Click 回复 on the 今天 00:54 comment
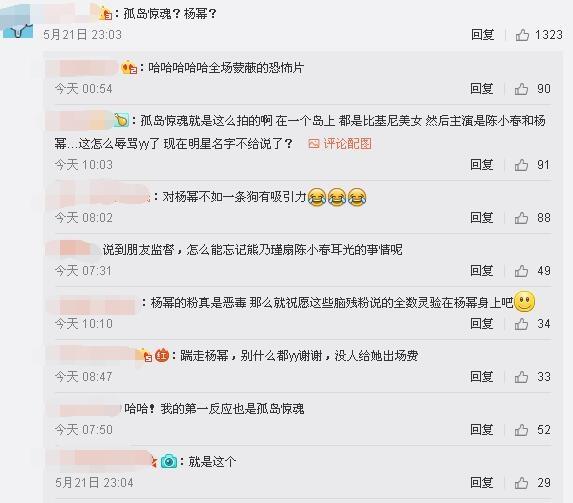The width and height of the screenshot is (573, 503). pyautogui.click(x=482, y=89)
